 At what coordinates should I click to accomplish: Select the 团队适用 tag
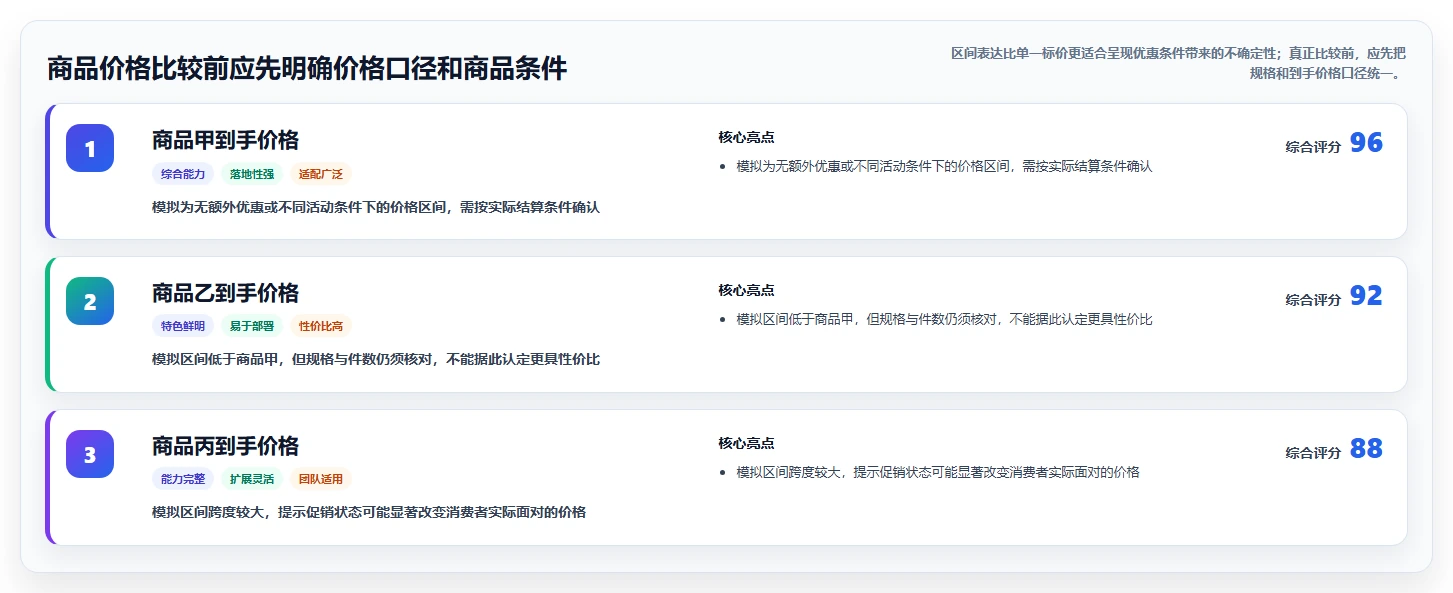click(x=321, y=479)
